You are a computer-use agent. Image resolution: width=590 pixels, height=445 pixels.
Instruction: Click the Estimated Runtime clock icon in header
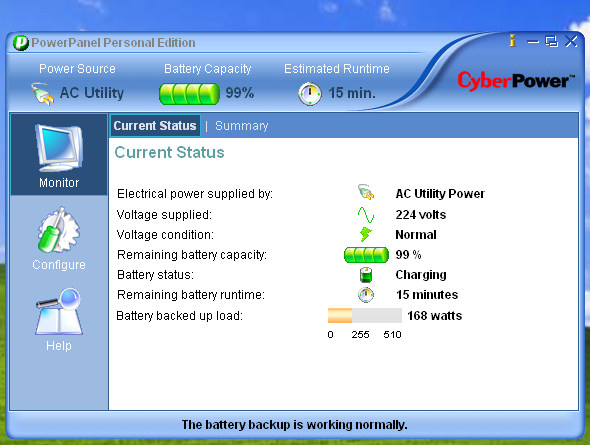(310, 94)
